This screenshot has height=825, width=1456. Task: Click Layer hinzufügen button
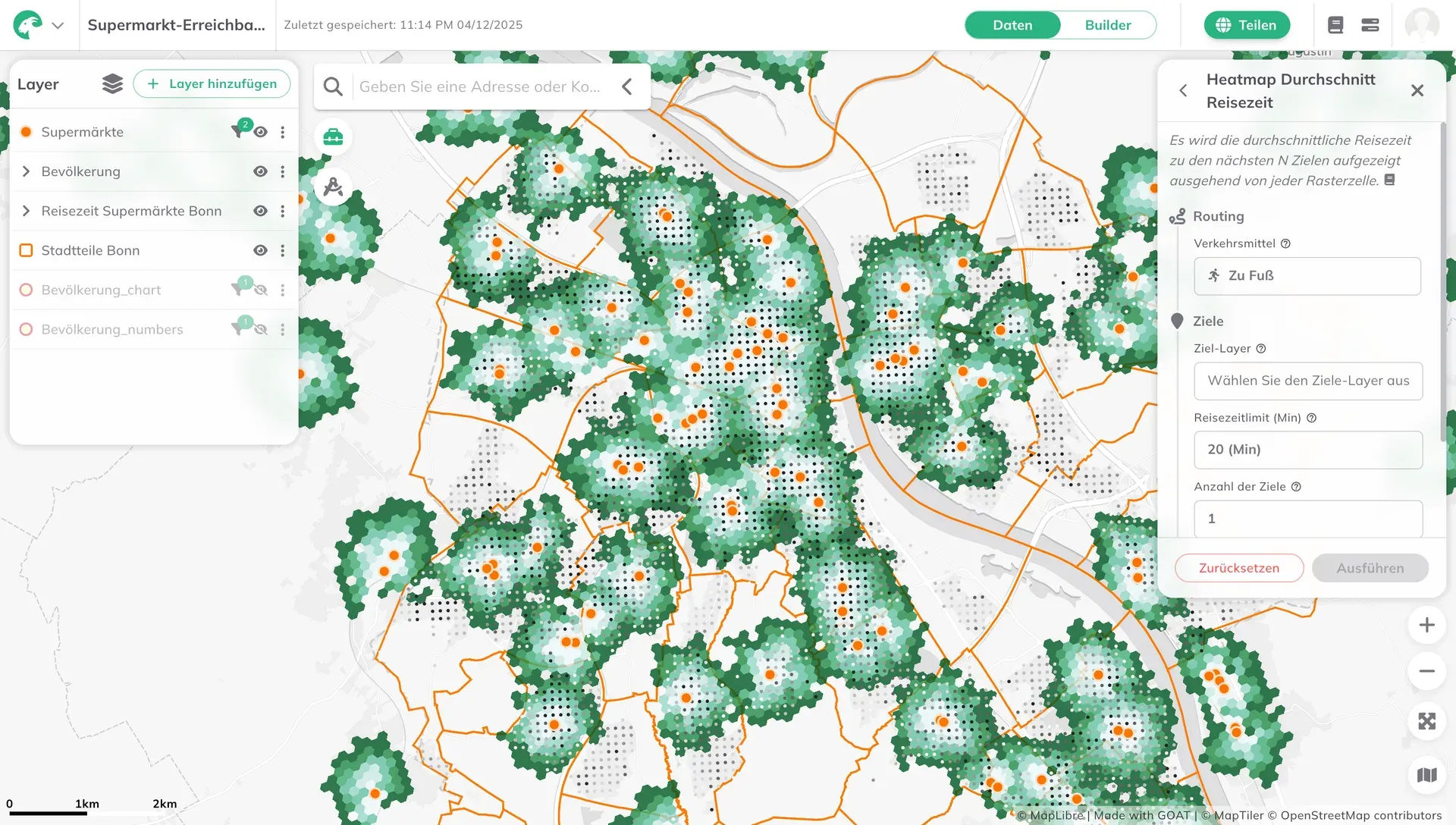point(212,84)
